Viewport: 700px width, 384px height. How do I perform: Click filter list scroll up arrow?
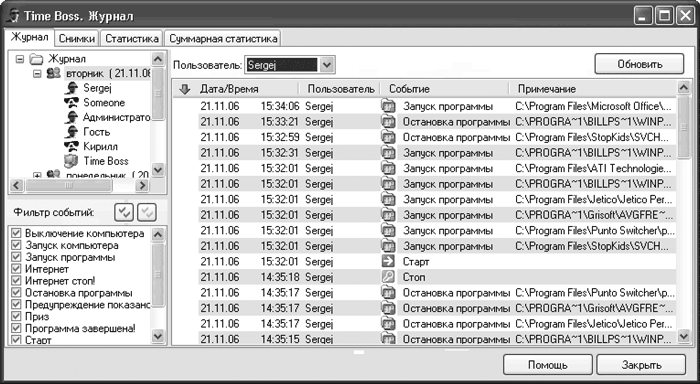[x=158, y=234]
